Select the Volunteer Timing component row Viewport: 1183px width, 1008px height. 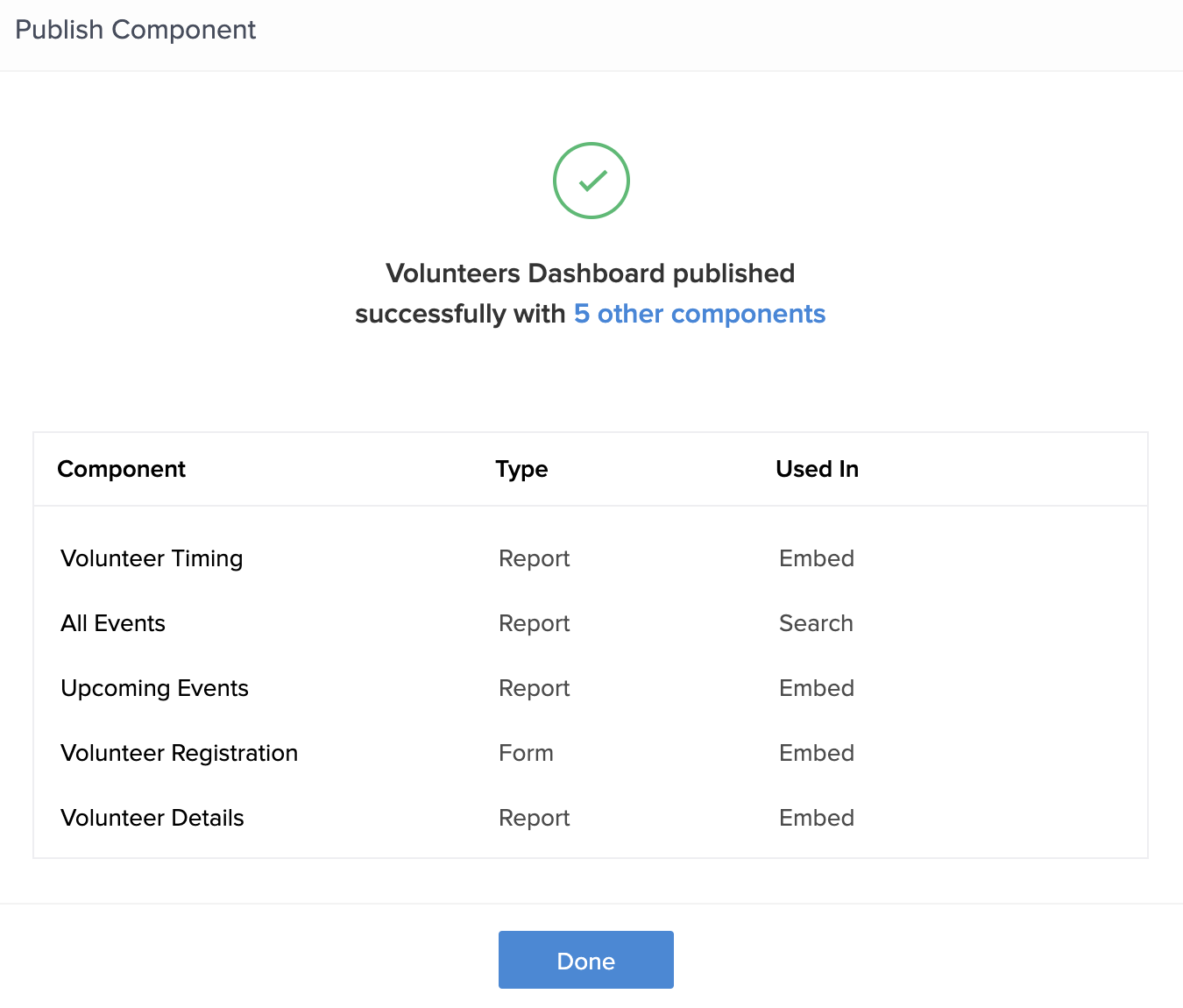pyautogui.click(x=152, y=558)
